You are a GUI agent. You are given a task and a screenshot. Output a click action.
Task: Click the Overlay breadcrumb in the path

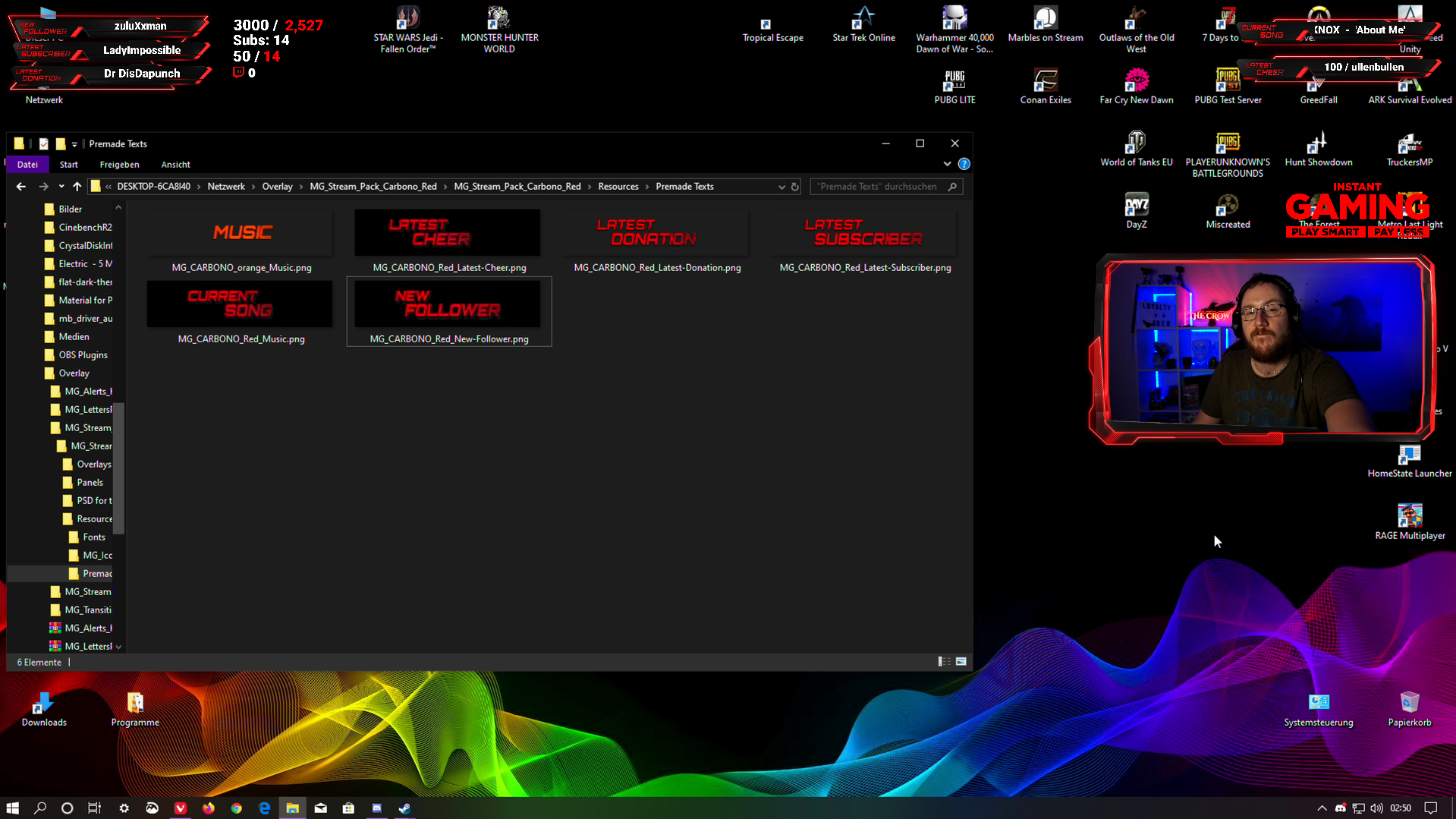point(277,187)
